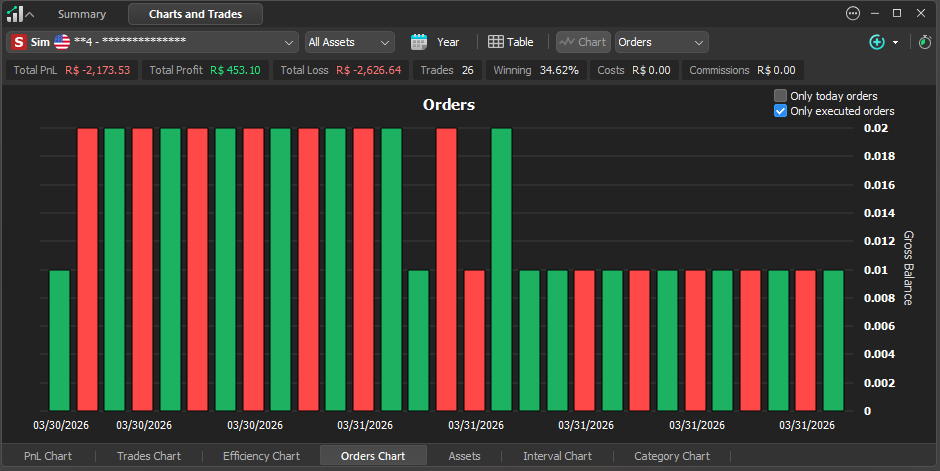Screen dimensions: 940x471
Task: Expand the arrow beside the green plus icon
Action: pyautogui.click(x=896, y=43)
